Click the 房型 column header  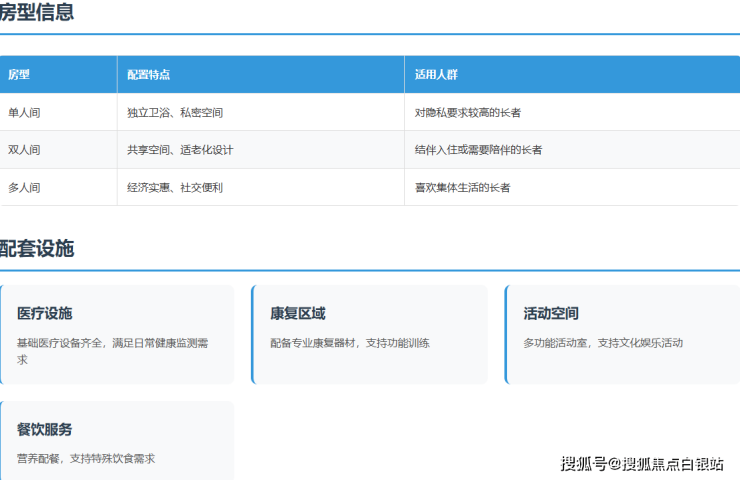pos(19,75)
